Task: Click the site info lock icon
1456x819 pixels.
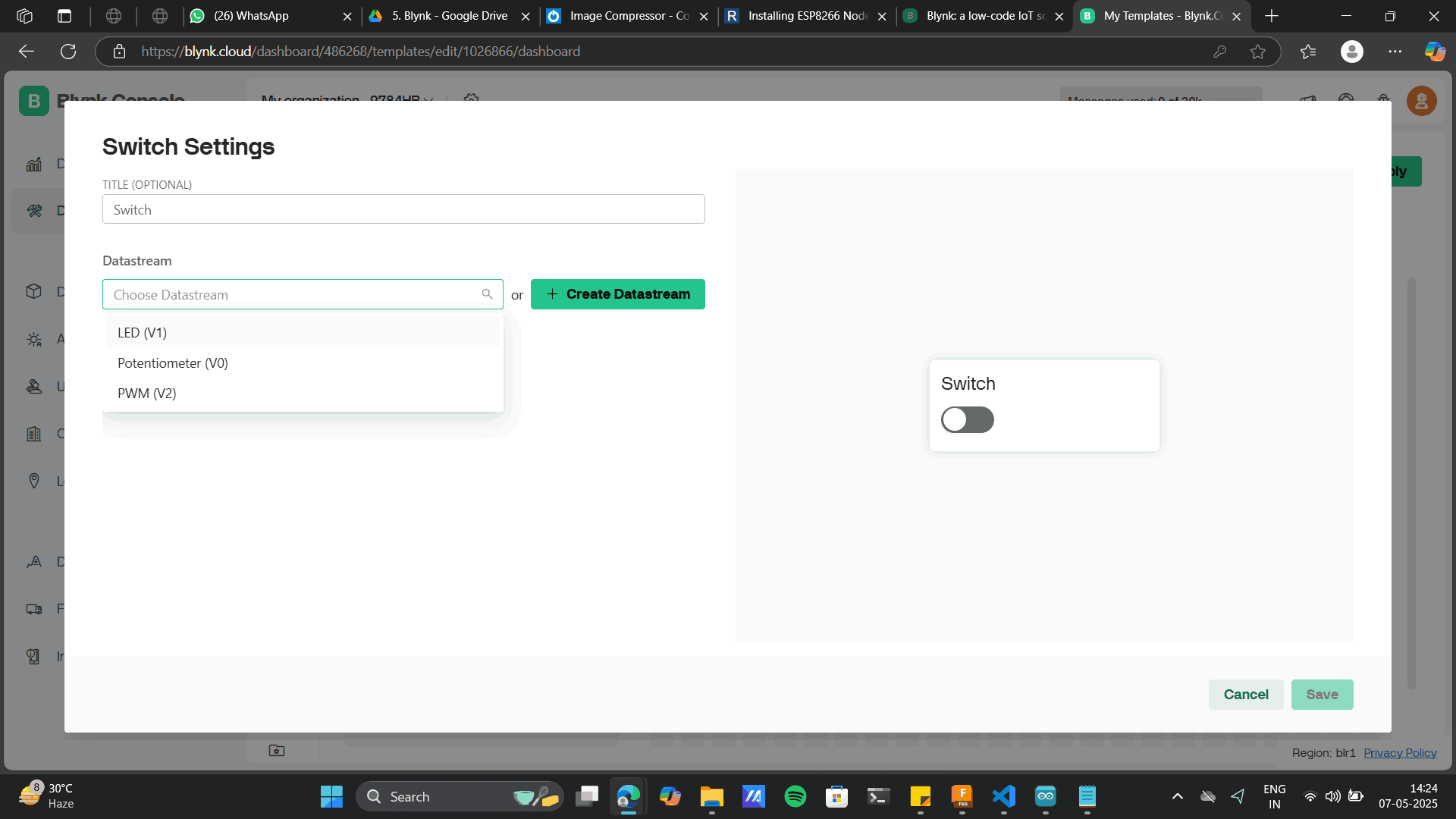Action: 119,52
